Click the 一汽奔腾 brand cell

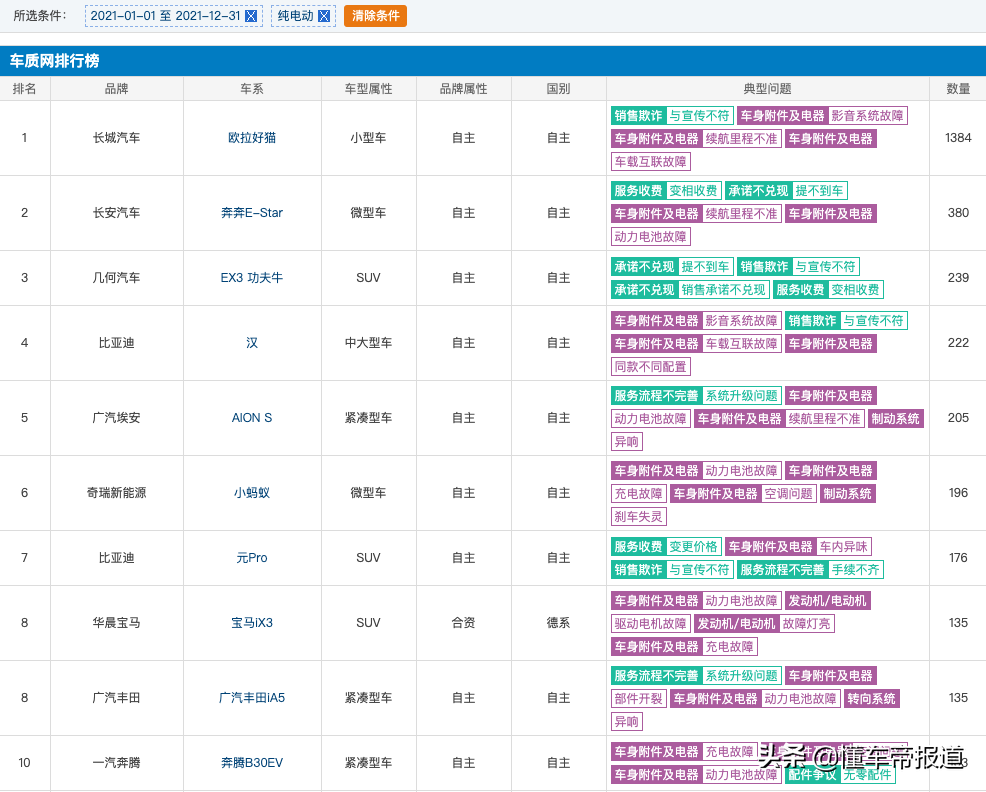click(116, 762)
